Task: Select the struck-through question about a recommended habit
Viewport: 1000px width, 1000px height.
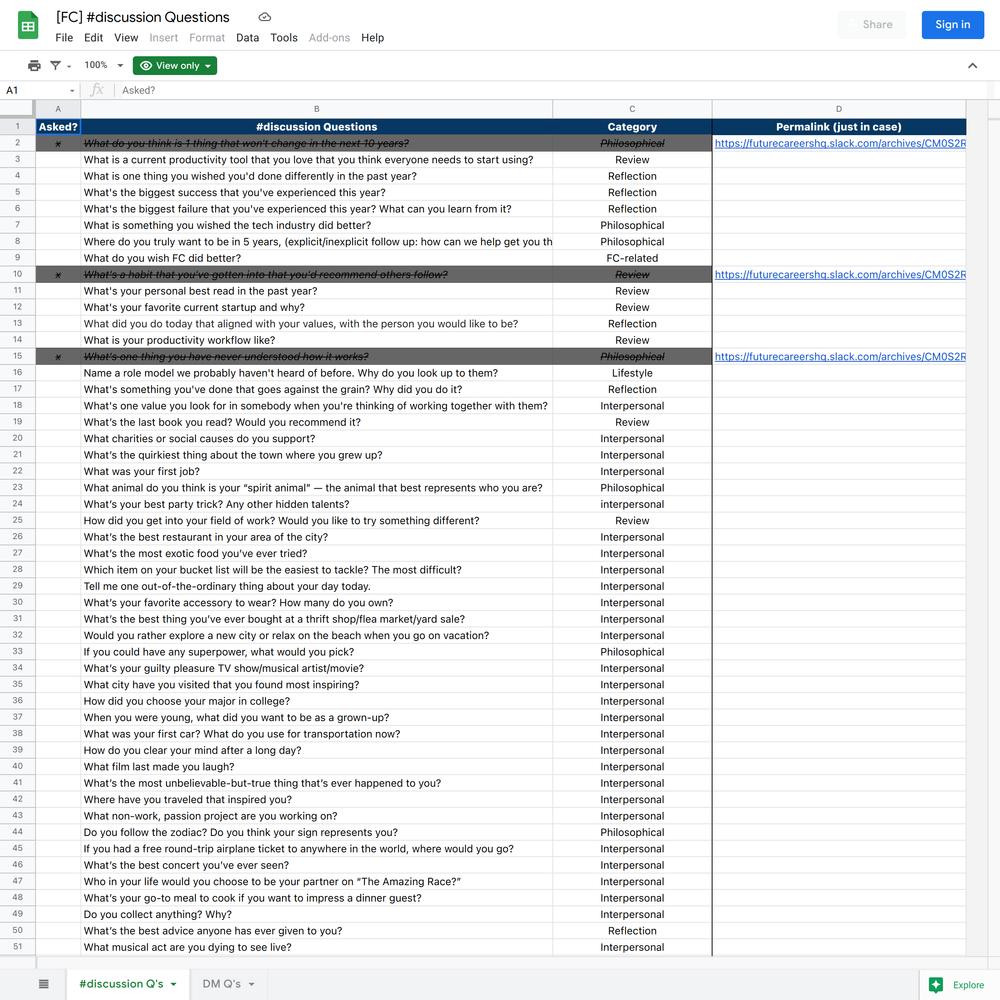Action: tap(316, 275)
